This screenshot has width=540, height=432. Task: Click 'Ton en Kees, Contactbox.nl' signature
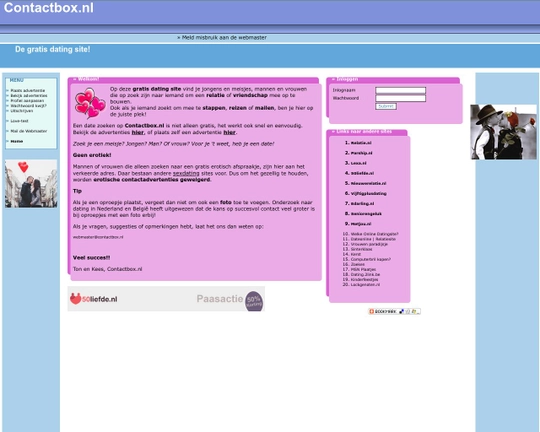[x=107, y=269]
